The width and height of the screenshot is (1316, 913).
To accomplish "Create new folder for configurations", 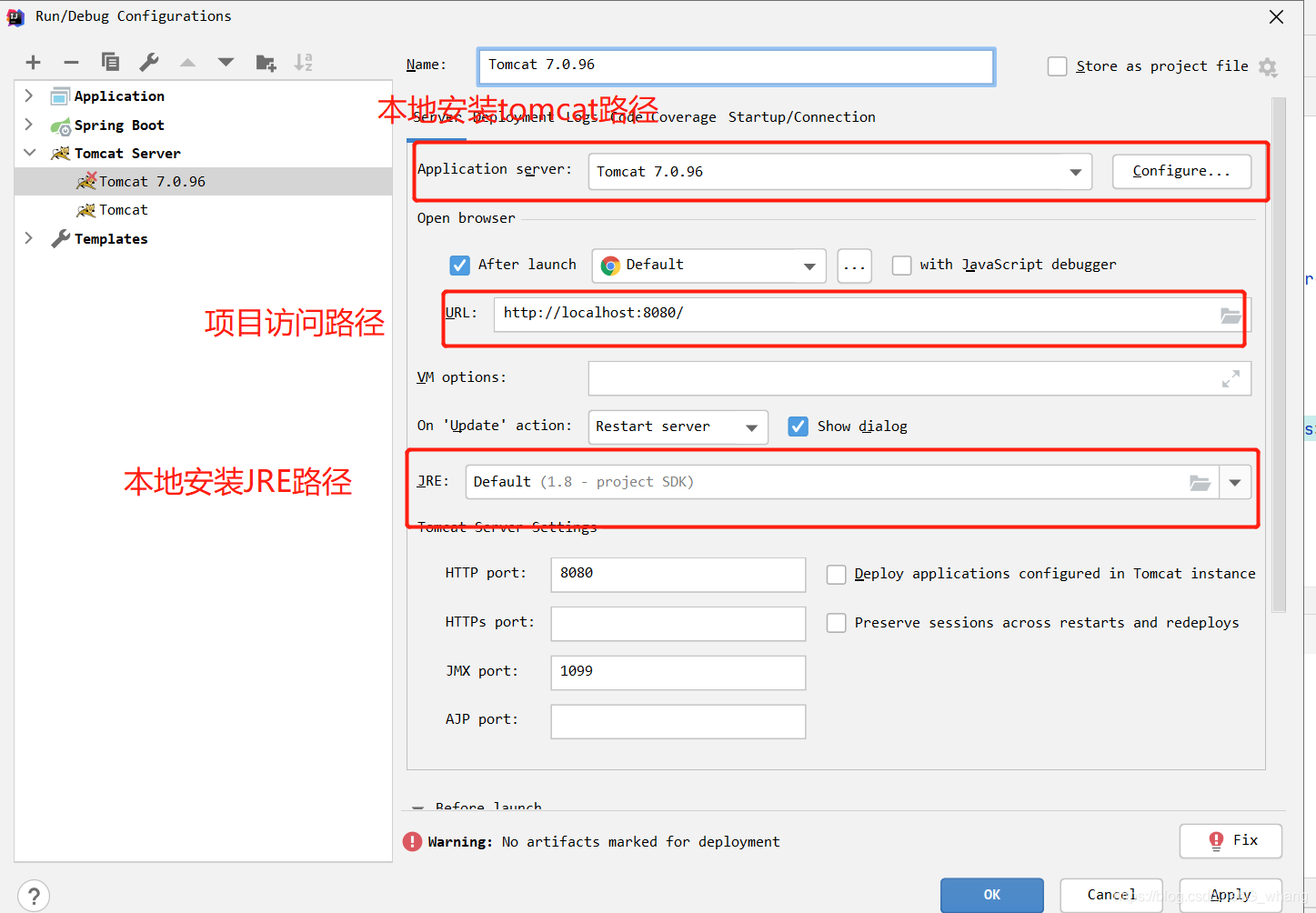I will (266, 62).
